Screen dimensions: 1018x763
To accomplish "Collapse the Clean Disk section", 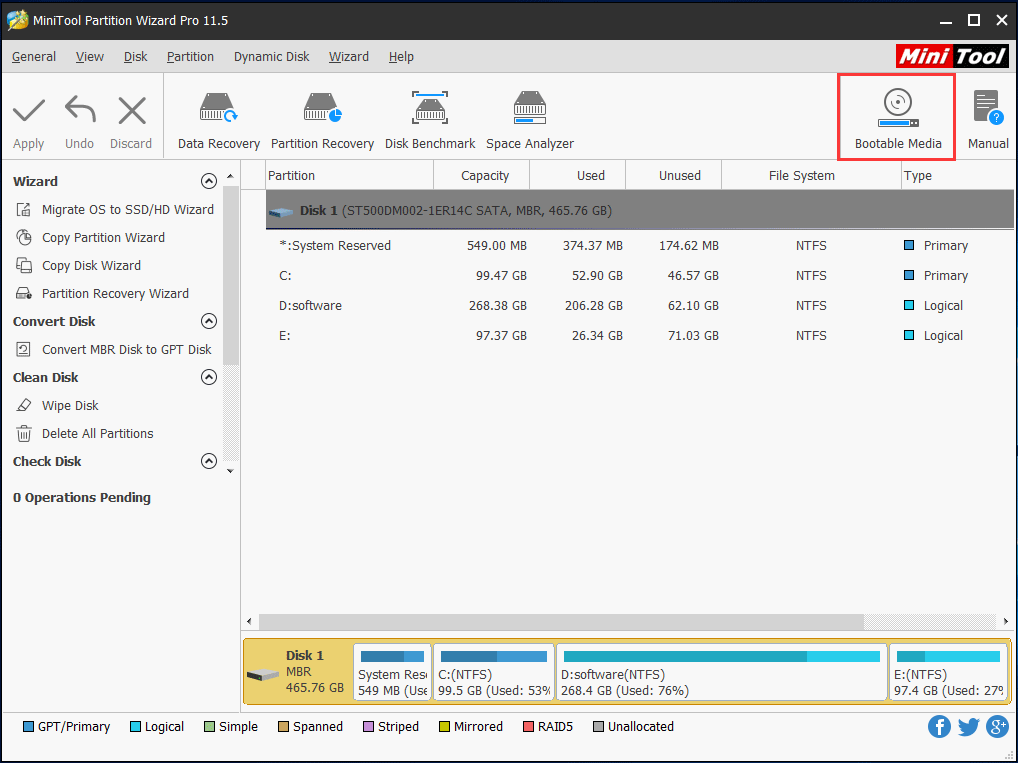I will 208,377.
